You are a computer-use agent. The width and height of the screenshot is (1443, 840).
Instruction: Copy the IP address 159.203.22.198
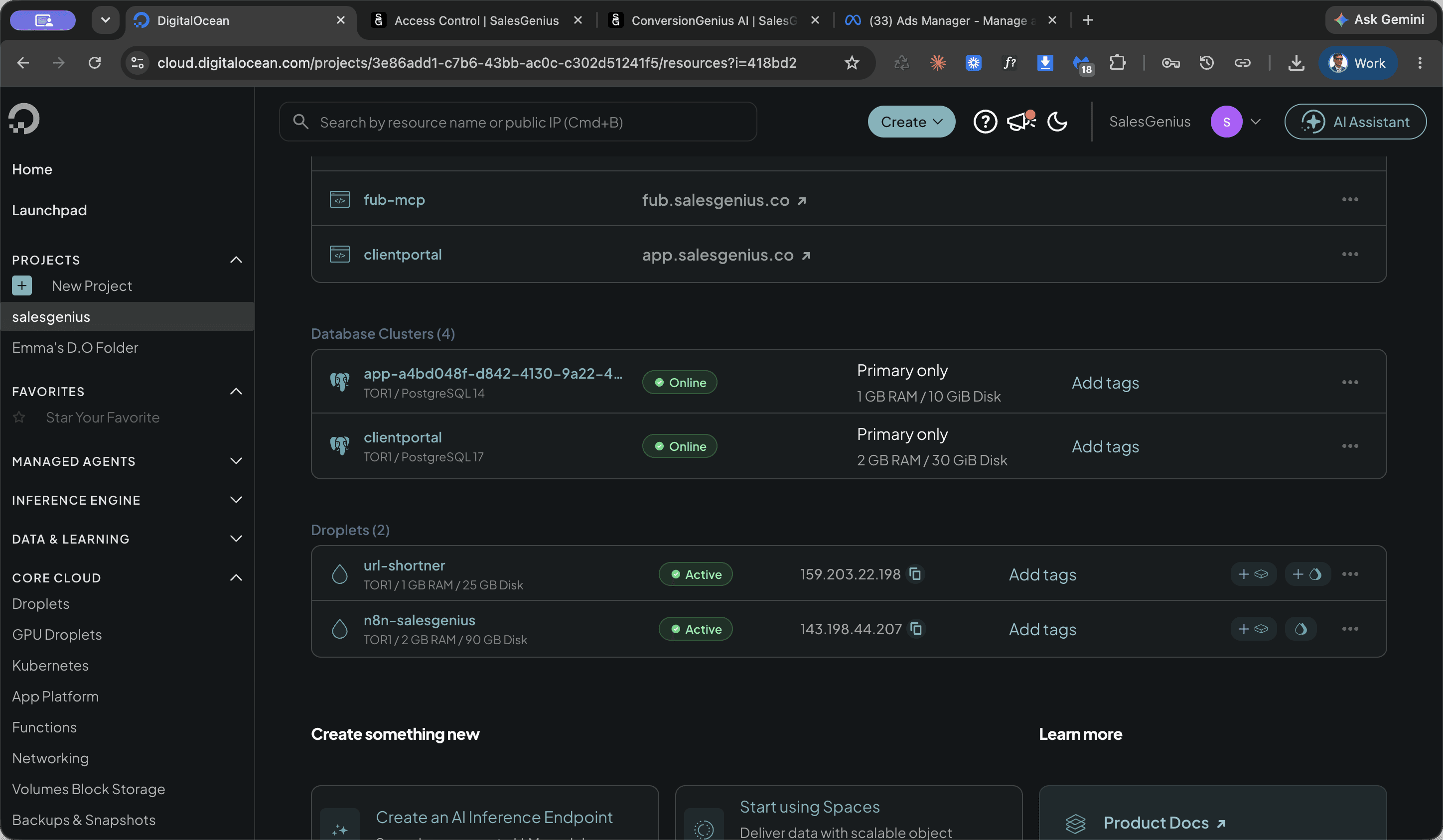(915, 574)
